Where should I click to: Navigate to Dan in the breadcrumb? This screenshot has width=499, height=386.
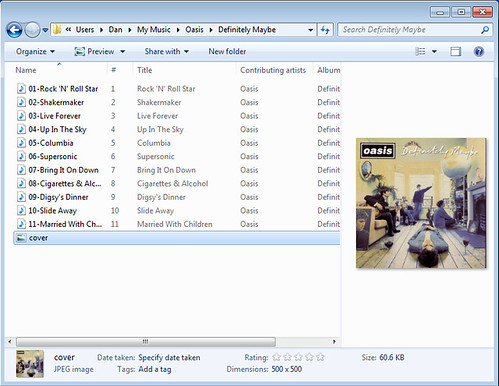(x=115, y=30)
